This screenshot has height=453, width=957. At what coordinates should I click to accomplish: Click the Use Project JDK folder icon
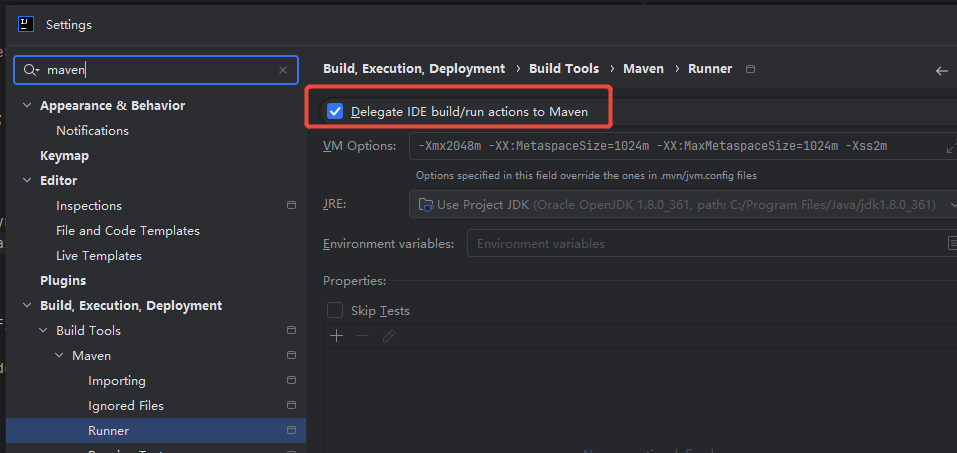425,205
